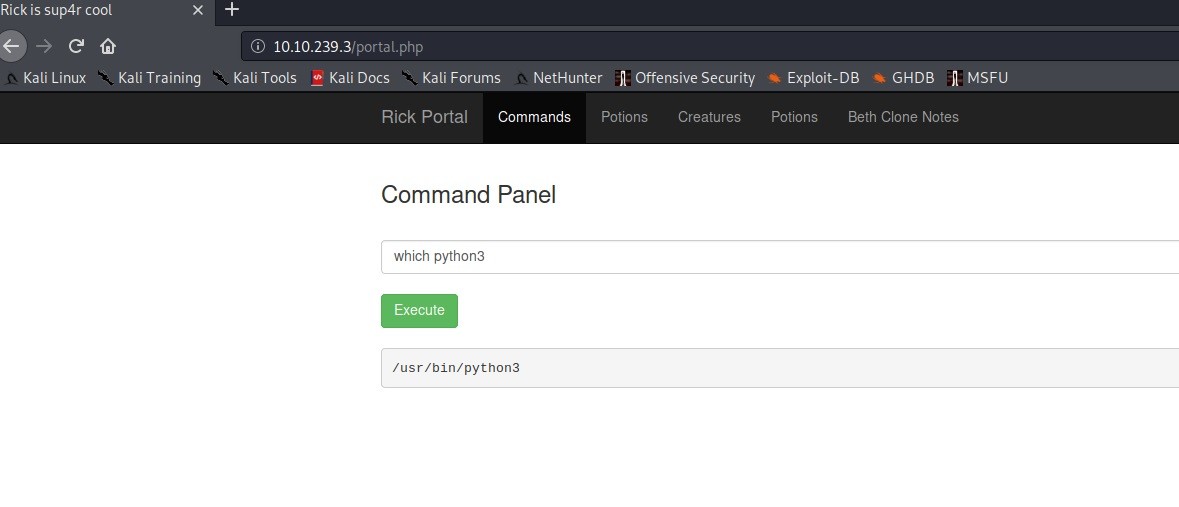Reload the current page
Viewport: 1179px width, 507px height.
tap(76, 46)
